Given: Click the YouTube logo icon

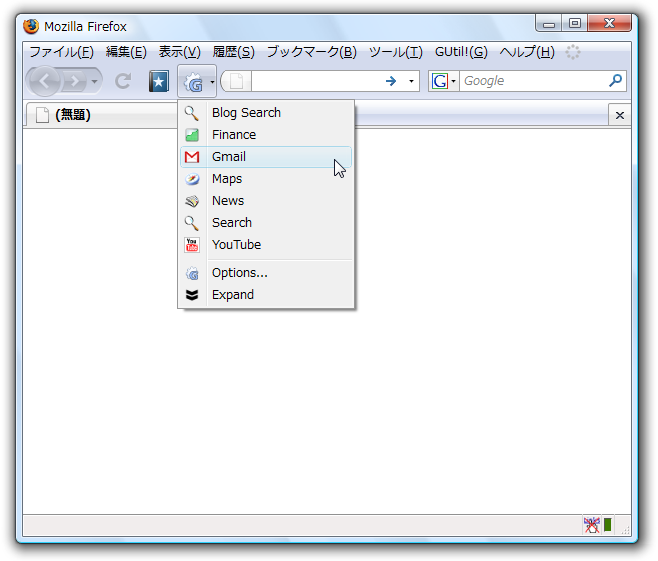Looking at the screenshot, I should 192,245.
